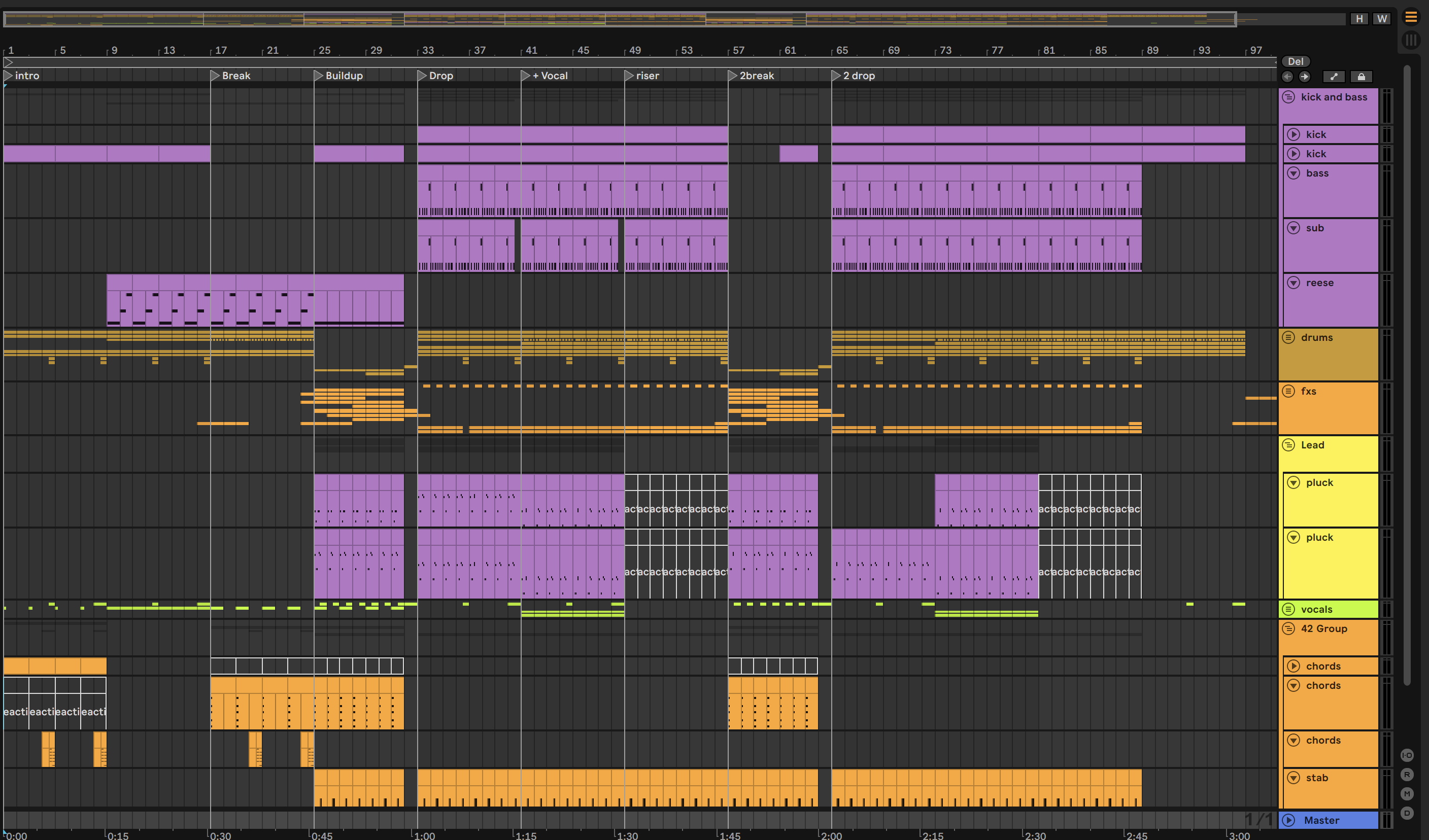Click the vertical scrollbar of track list
The image size is (1429, 840).
[x=1407, y=374]
